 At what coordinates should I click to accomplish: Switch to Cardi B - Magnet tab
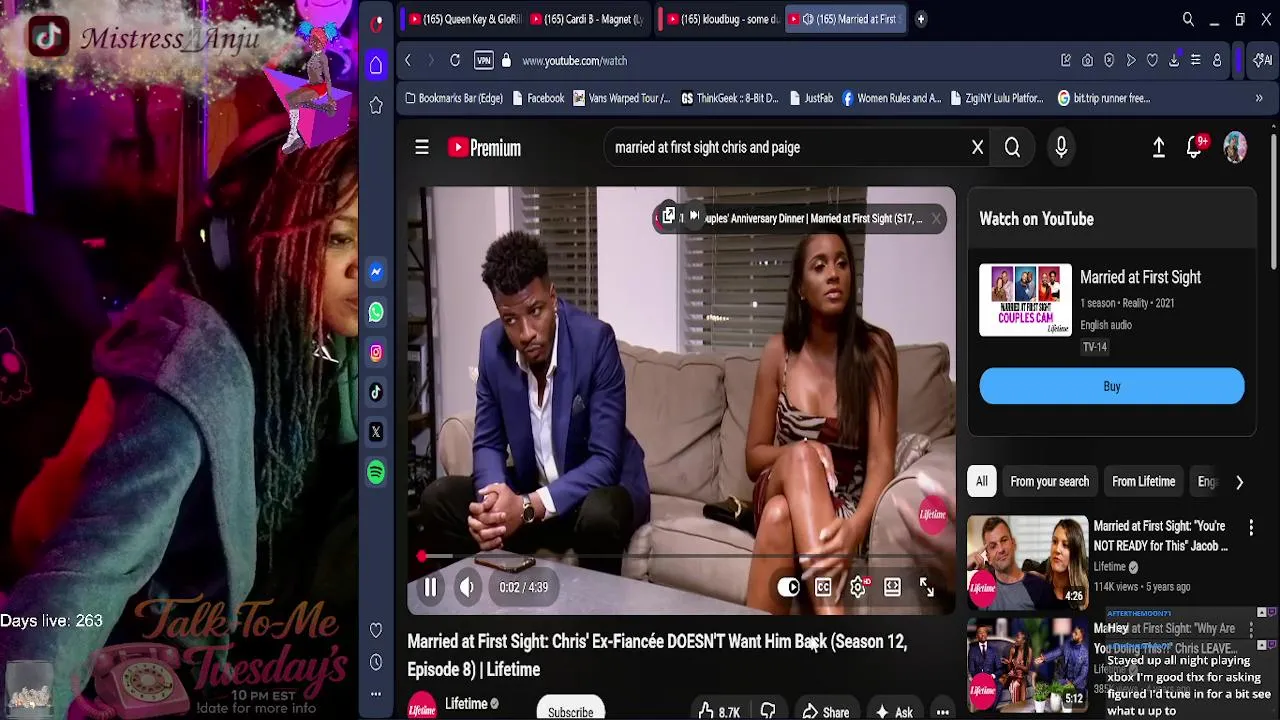tap(587, 19)
